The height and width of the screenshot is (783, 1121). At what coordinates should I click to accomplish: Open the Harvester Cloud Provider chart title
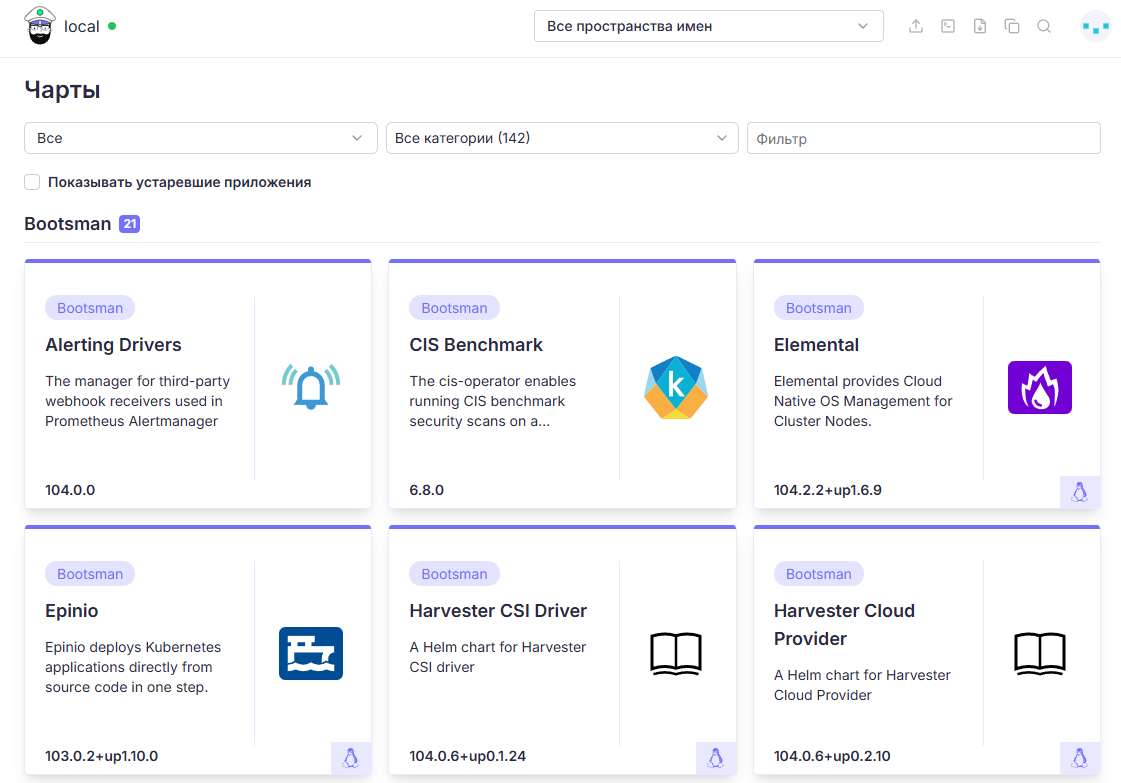(x=844, y=624)
